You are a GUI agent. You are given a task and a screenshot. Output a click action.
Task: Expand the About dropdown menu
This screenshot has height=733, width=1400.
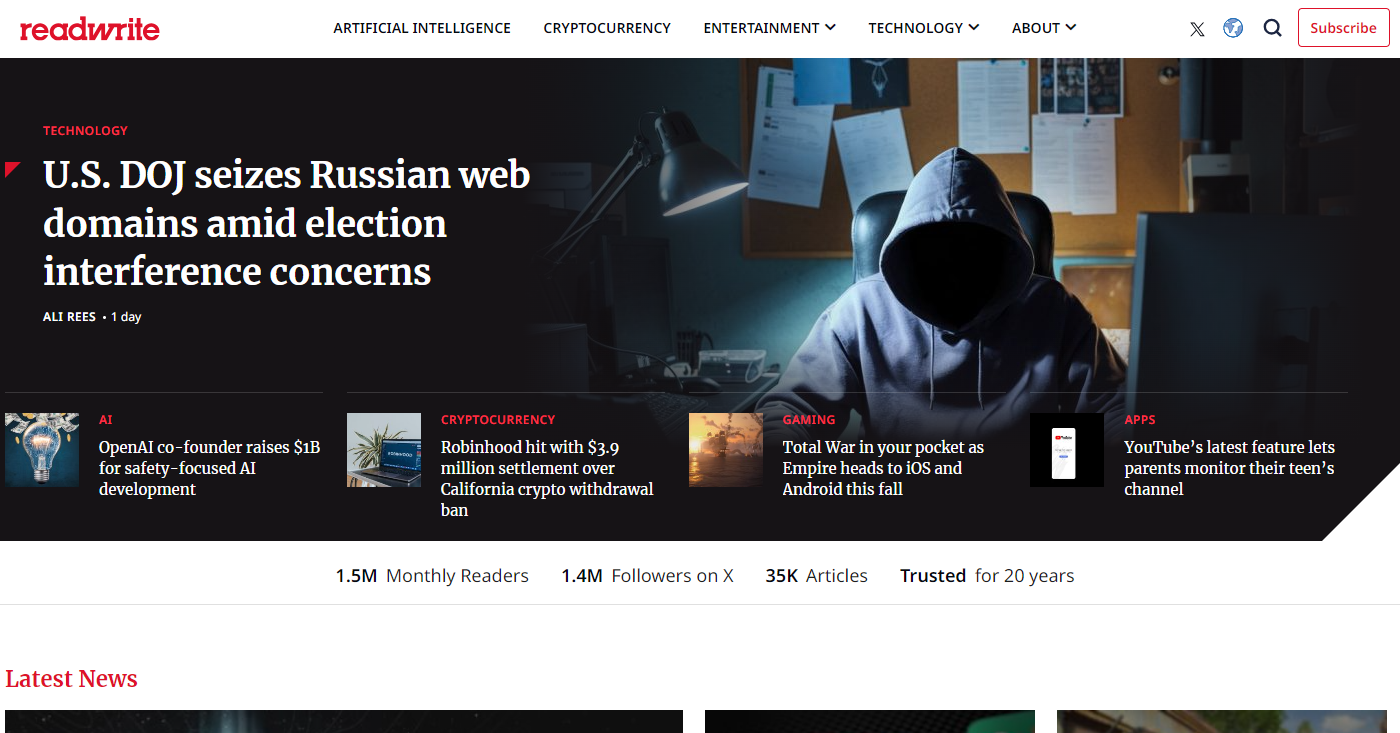click(1043, 28)
